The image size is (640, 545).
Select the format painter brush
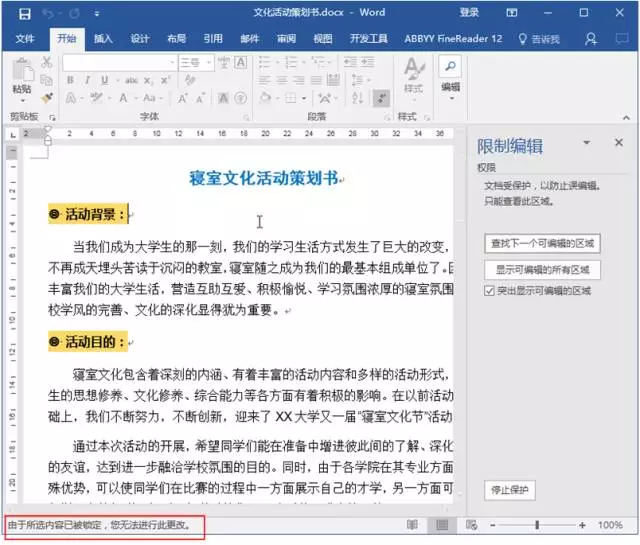(x=47, y=98)
